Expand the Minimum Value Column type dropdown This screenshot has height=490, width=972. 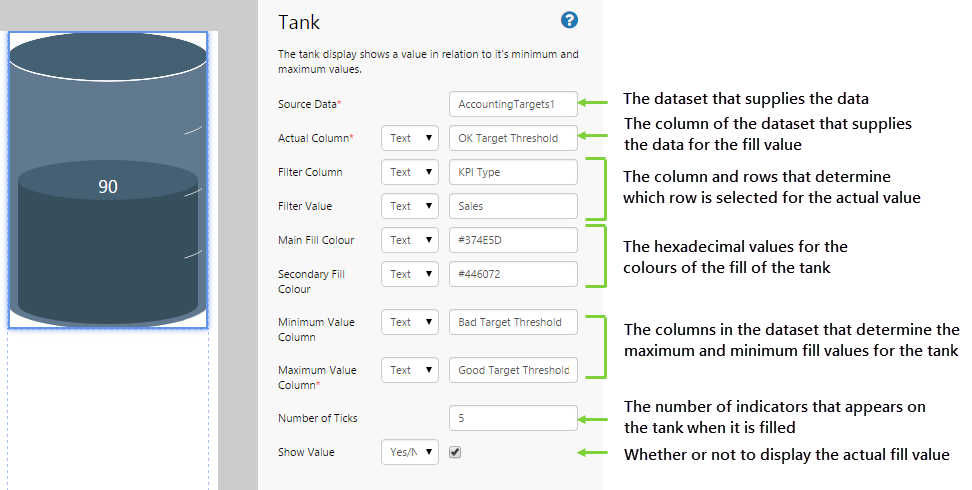[410, 322]
